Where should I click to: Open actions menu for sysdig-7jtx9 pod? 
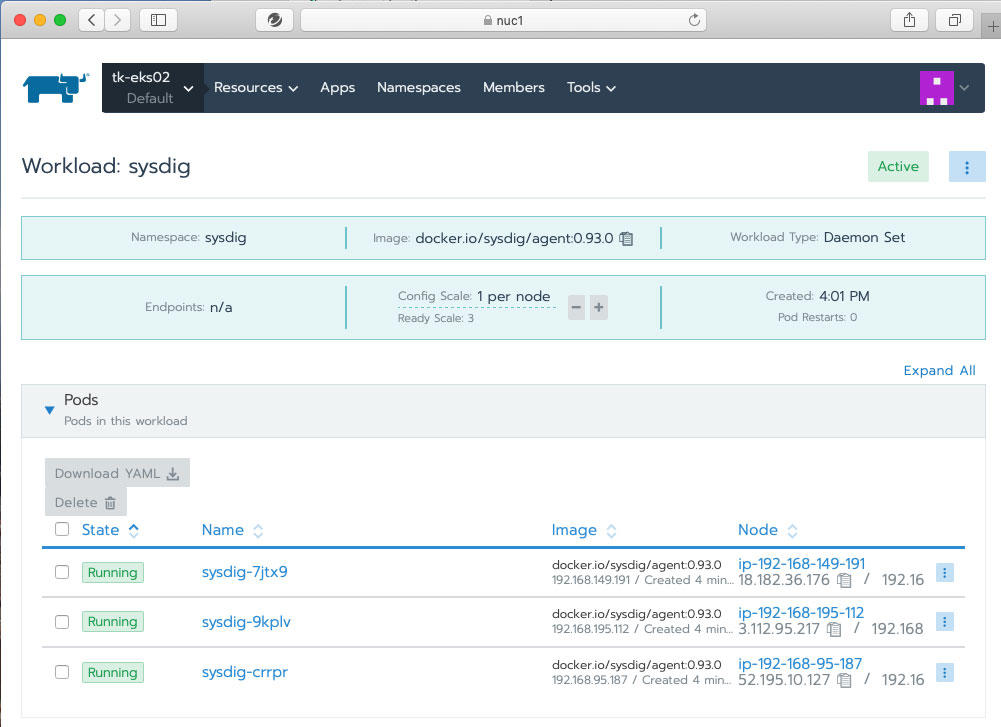(x=945, y=573)
